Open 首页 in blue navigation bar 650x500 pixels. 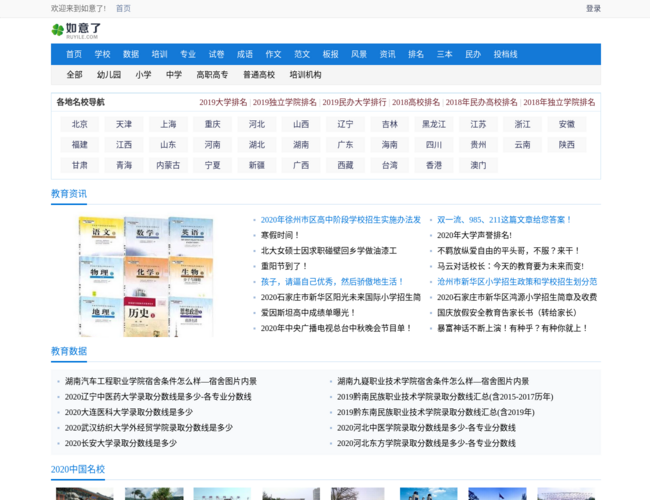(74, 54)
